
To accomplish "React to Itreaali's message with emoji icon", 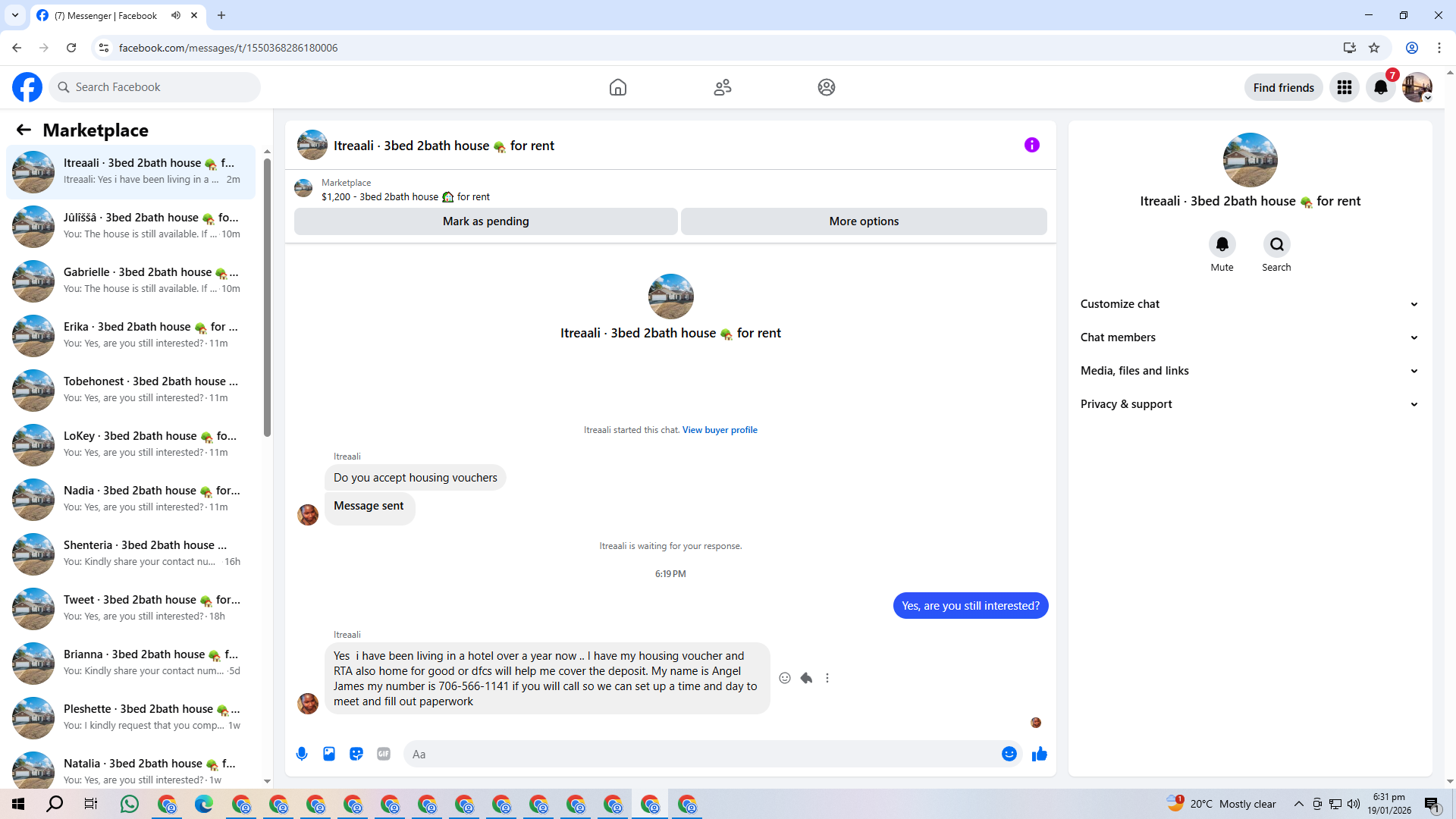I will tap(785, 678).
